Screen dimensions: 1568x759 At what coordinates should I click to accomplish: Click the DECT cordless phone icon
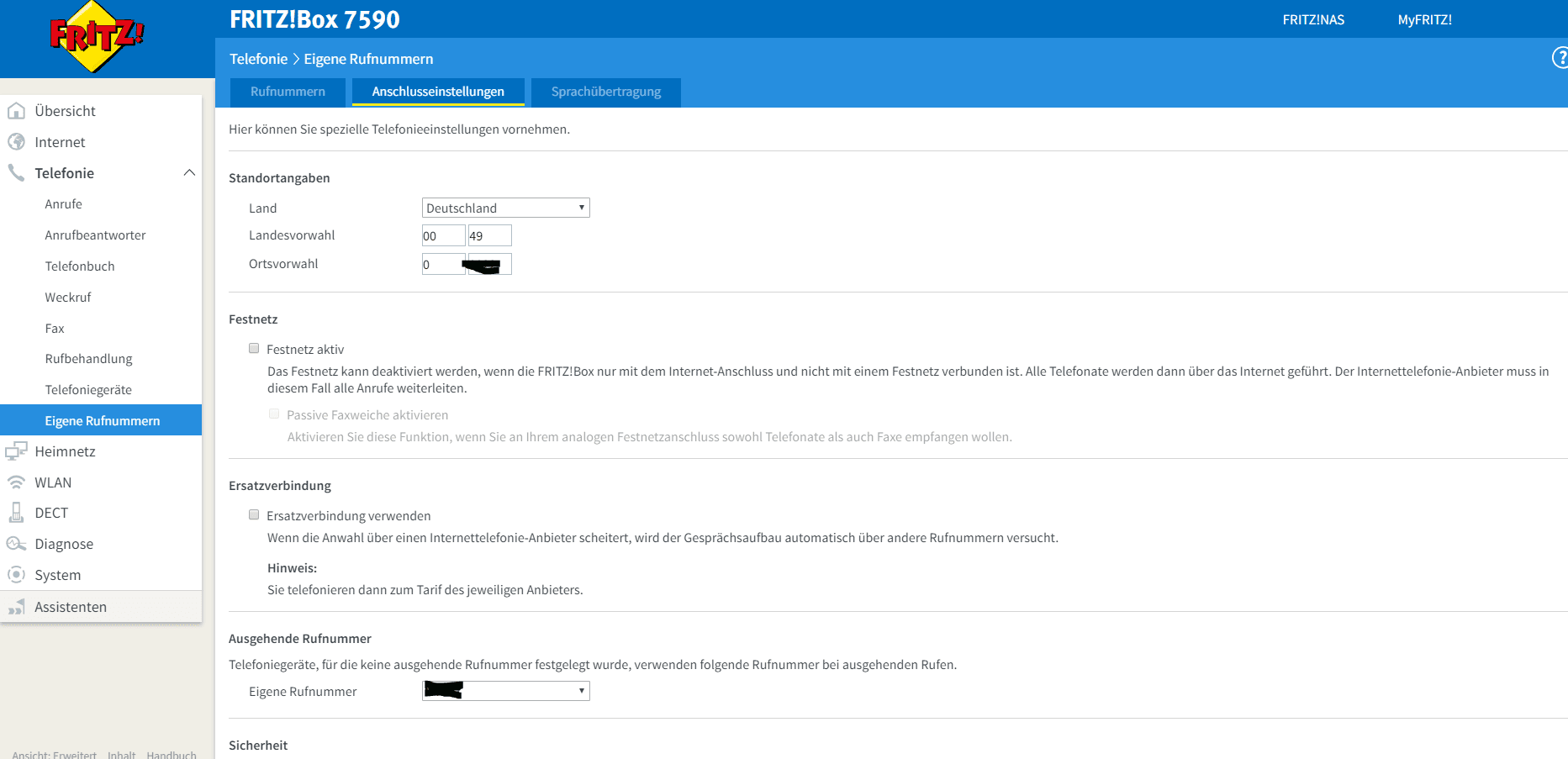pos(16,513)
